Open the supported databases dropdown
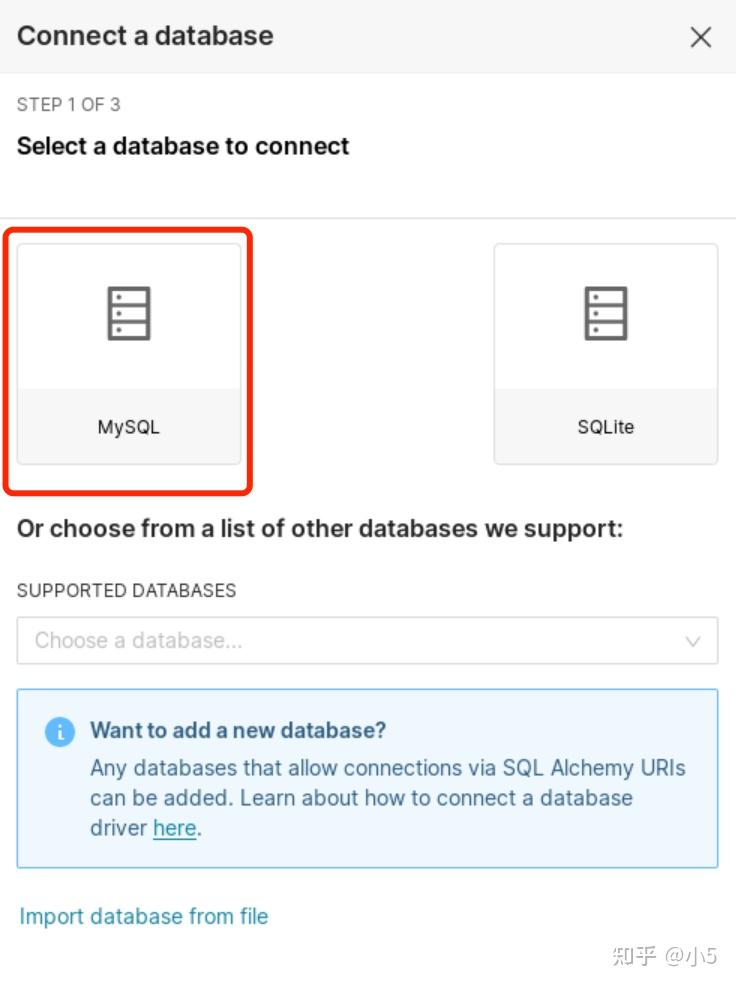The width and height of the screenshot is (736, 986). click(x=368, y=641)
